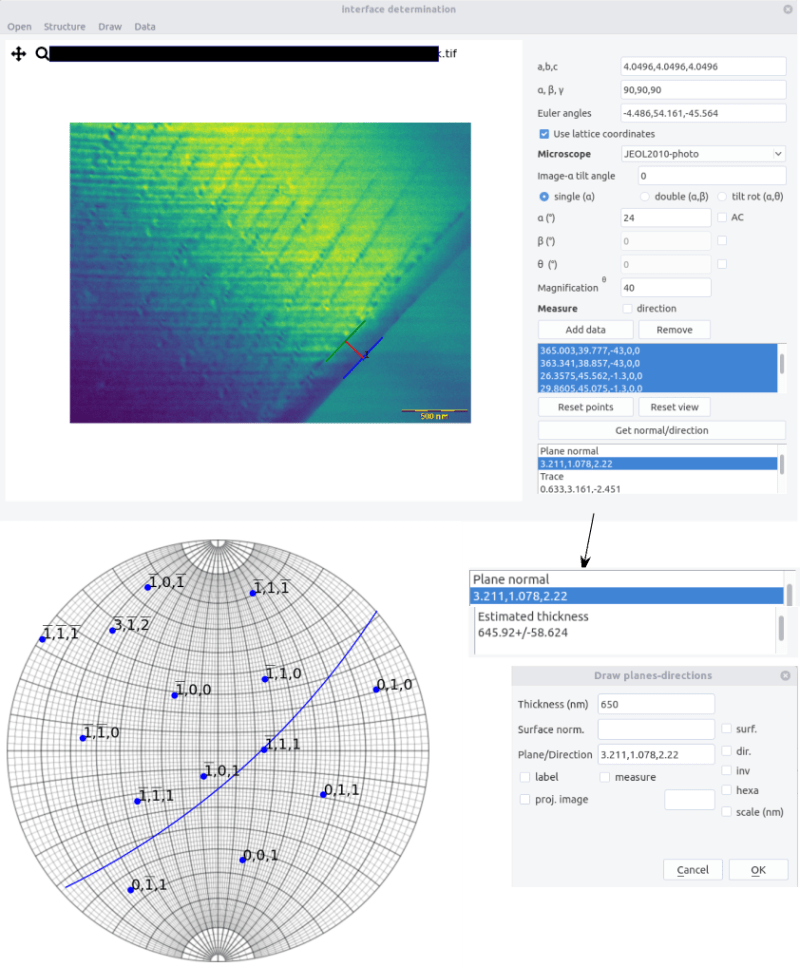Viewport: 800px width, 966px height.
Task: Select the tilt rot (α,θ) radio button
Action: (x=722, y=197)
